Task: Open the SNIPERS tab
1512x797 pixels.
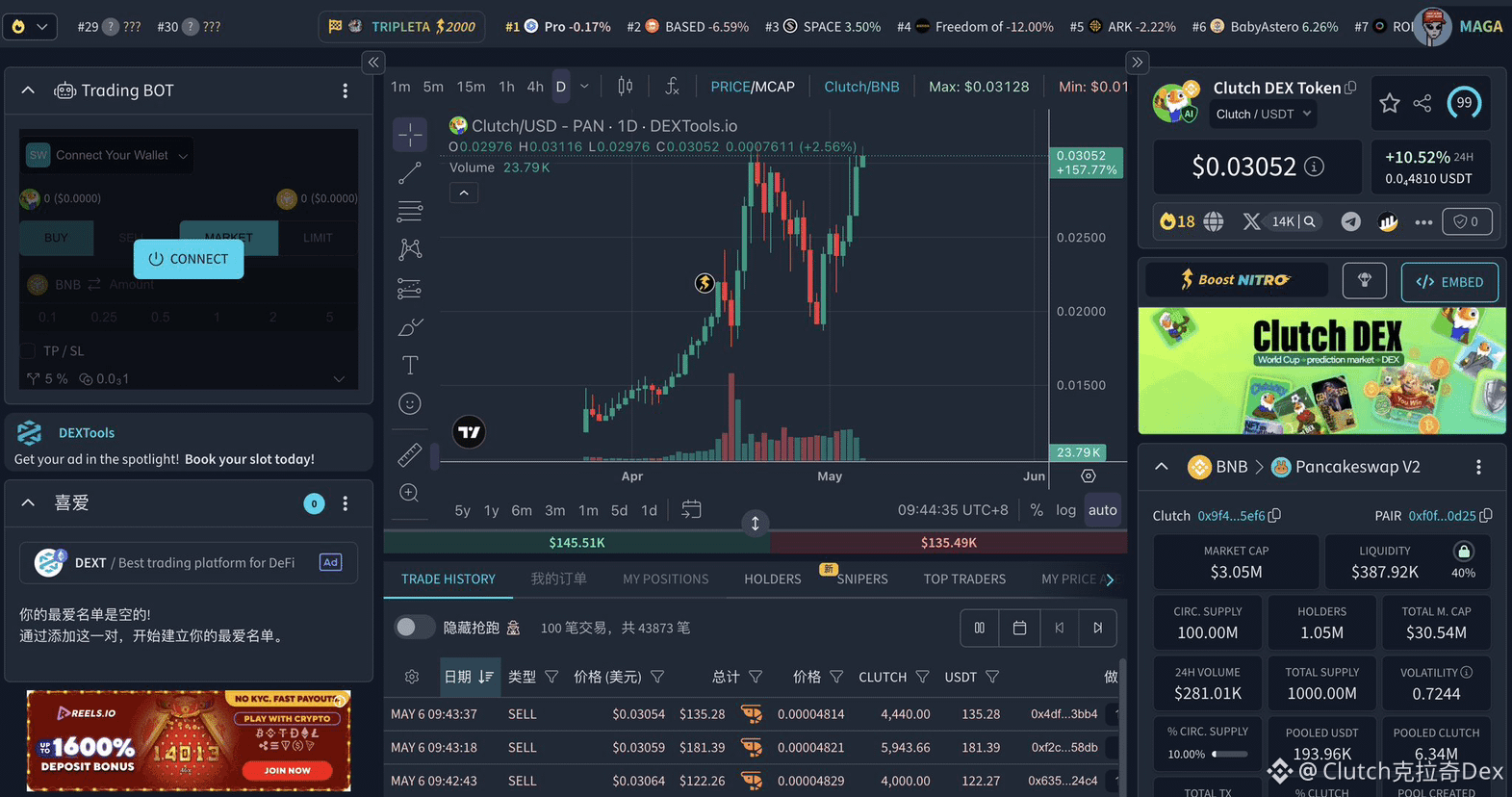Action: pos(862,578)
